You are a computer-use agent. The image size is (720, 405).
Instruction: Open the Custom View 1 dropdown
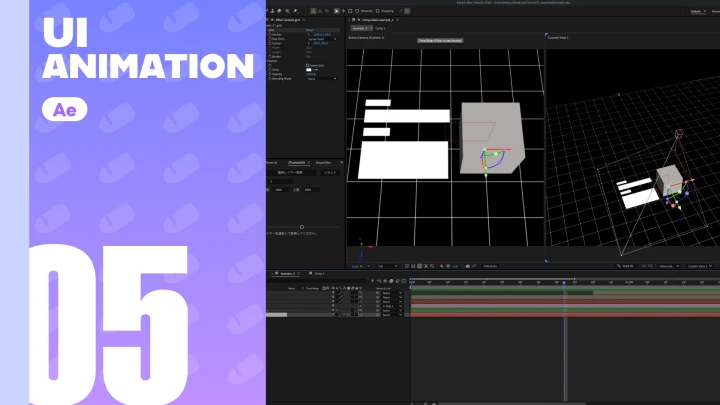coord(700,266)
